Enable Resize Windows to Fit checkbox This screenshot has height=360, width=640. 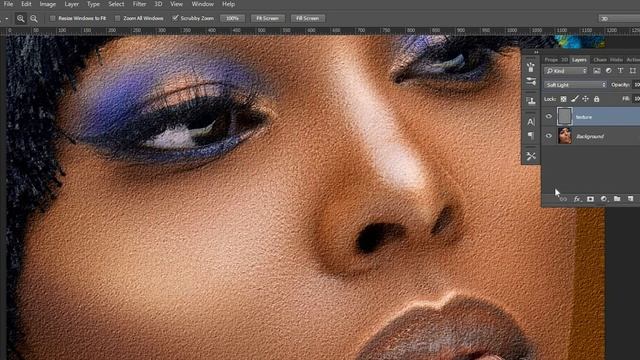[53, 18]
